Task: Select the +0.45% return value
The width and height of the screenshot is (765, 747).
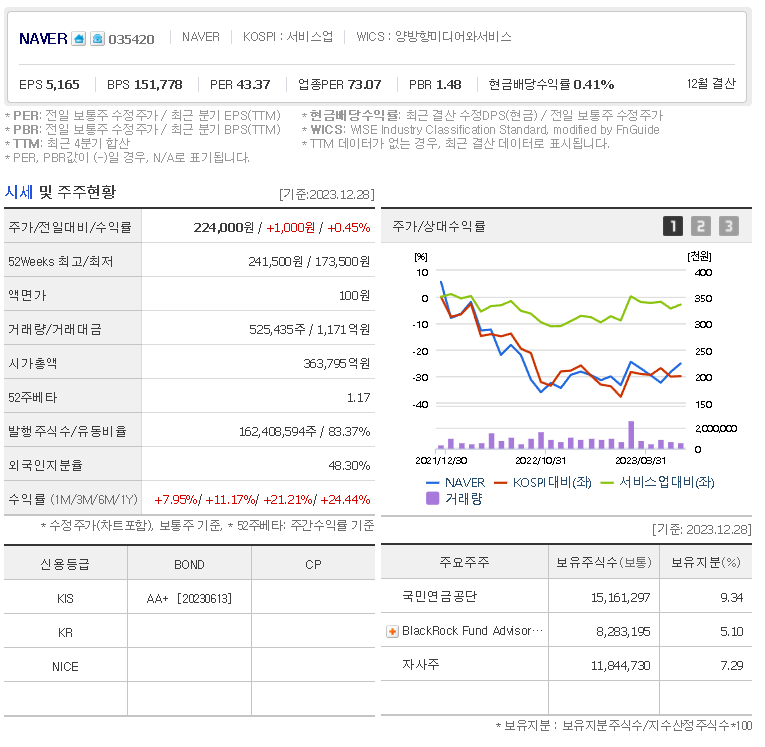Action: (348, 228)
